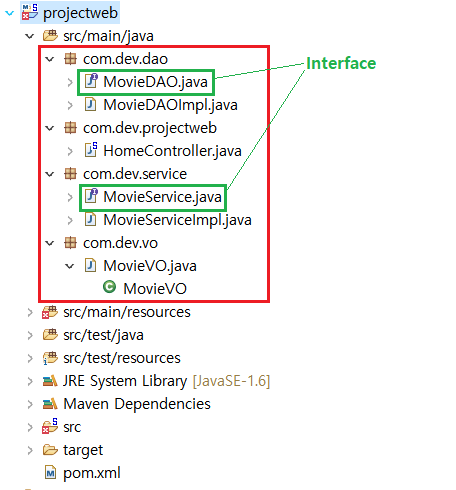Collapse the MovieVO.java node
This screenshot has width=456, height=490.
click(70, 266)
